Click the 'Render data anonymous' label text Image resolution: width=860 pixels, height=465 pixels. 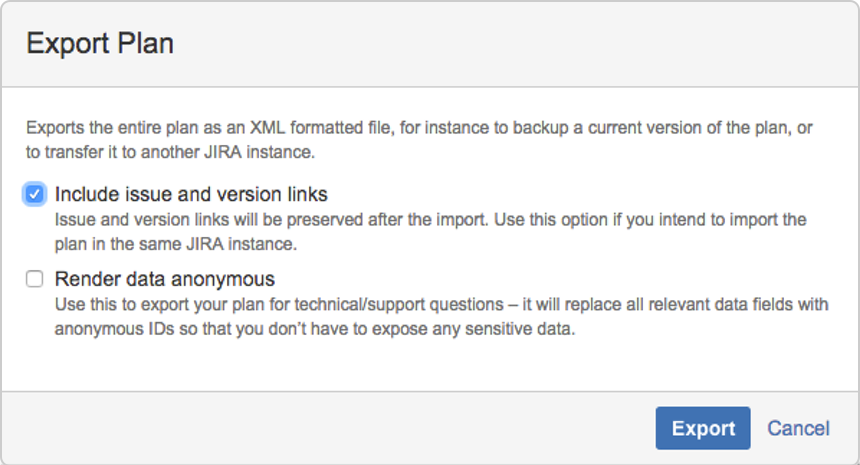pos(165,279)
